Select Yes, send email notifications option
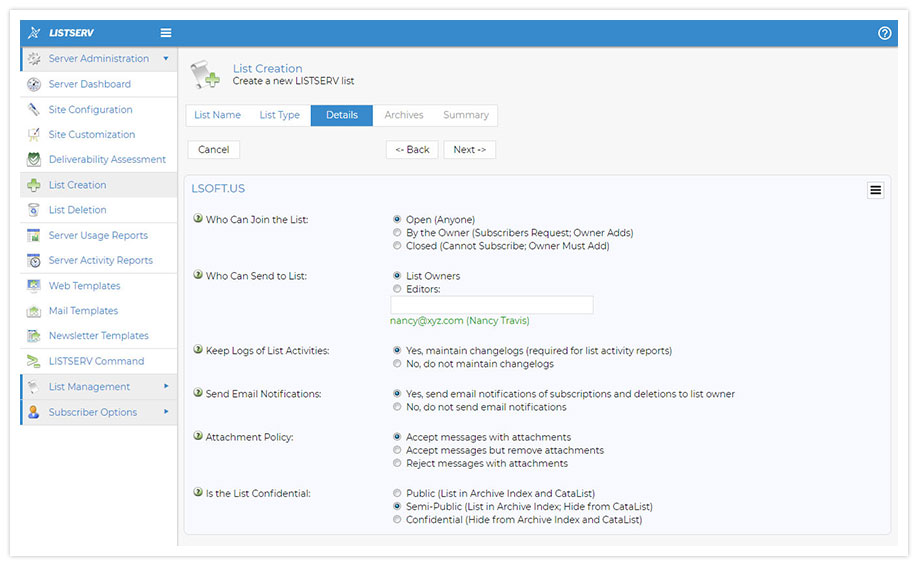Screen dimensions: 918x566 397,394
